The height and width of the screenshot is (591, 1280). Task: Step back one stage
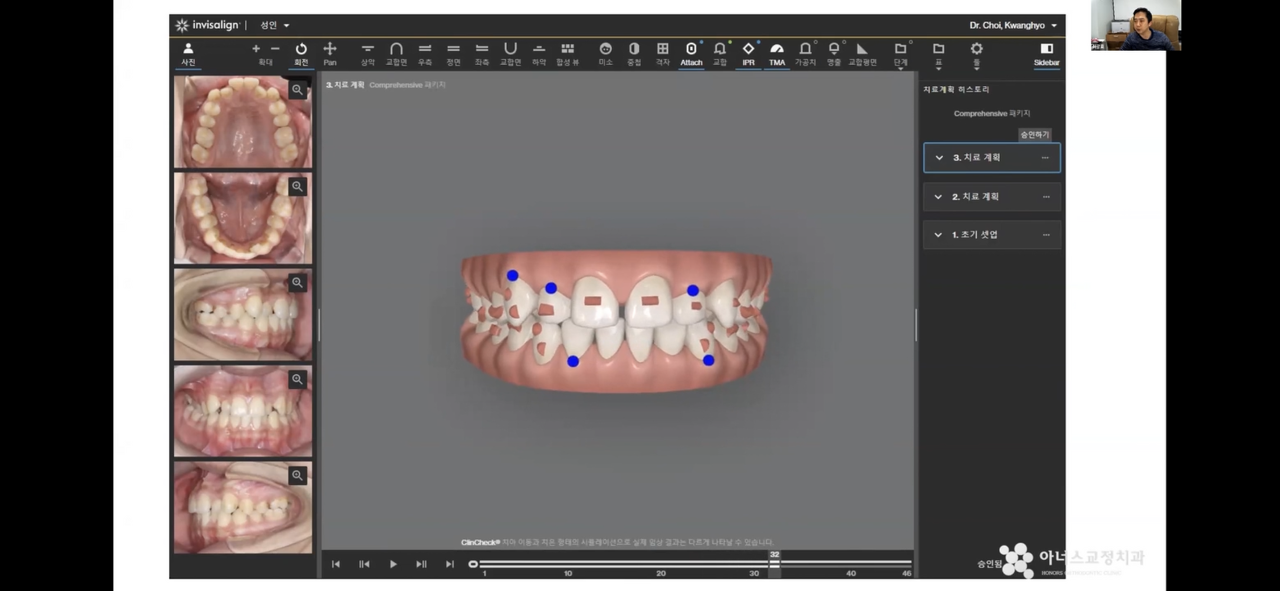(x=364, y=564)
